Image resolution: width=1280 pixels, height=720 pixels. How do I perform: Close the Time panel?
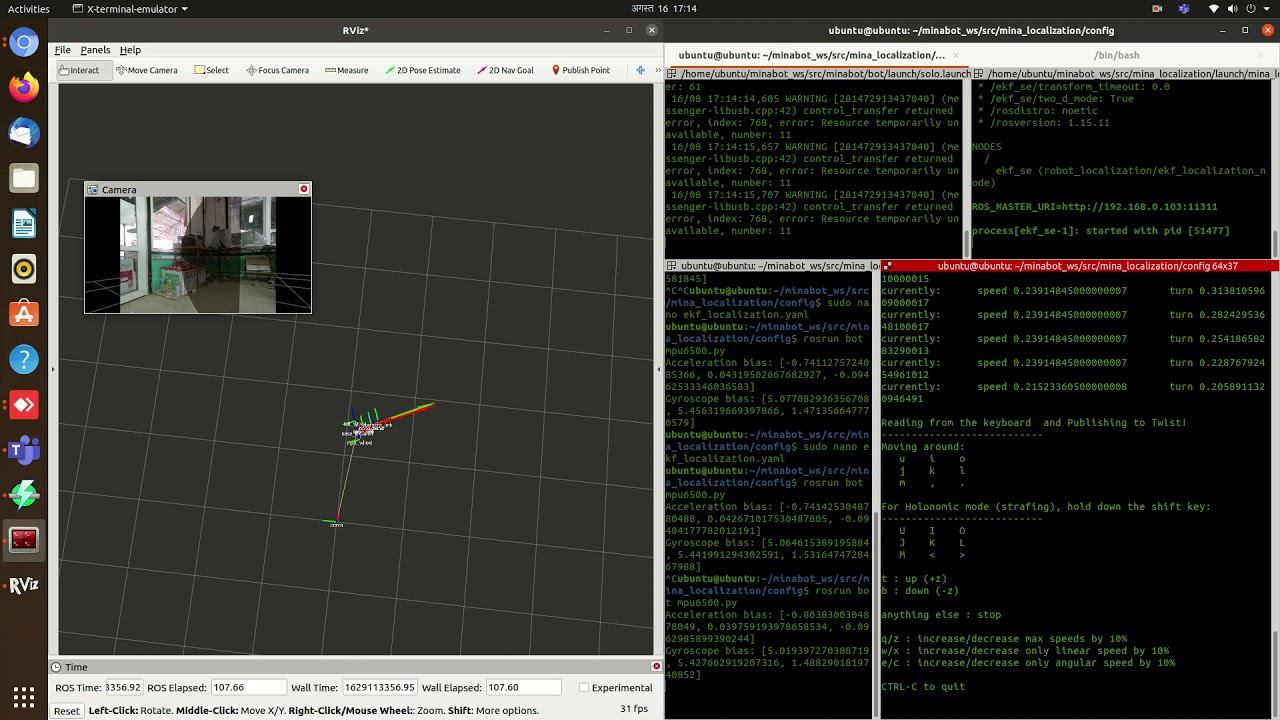tap(656, 666)
